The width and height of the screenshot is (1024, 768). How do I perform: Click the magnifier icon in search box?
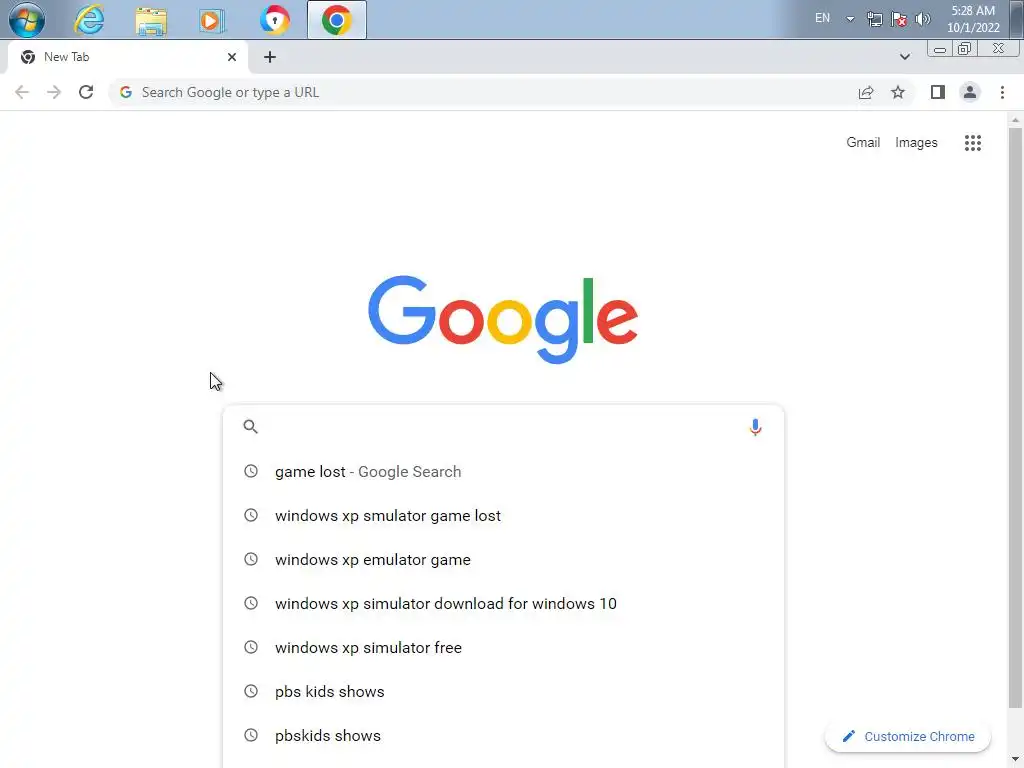tap(251, 426)
